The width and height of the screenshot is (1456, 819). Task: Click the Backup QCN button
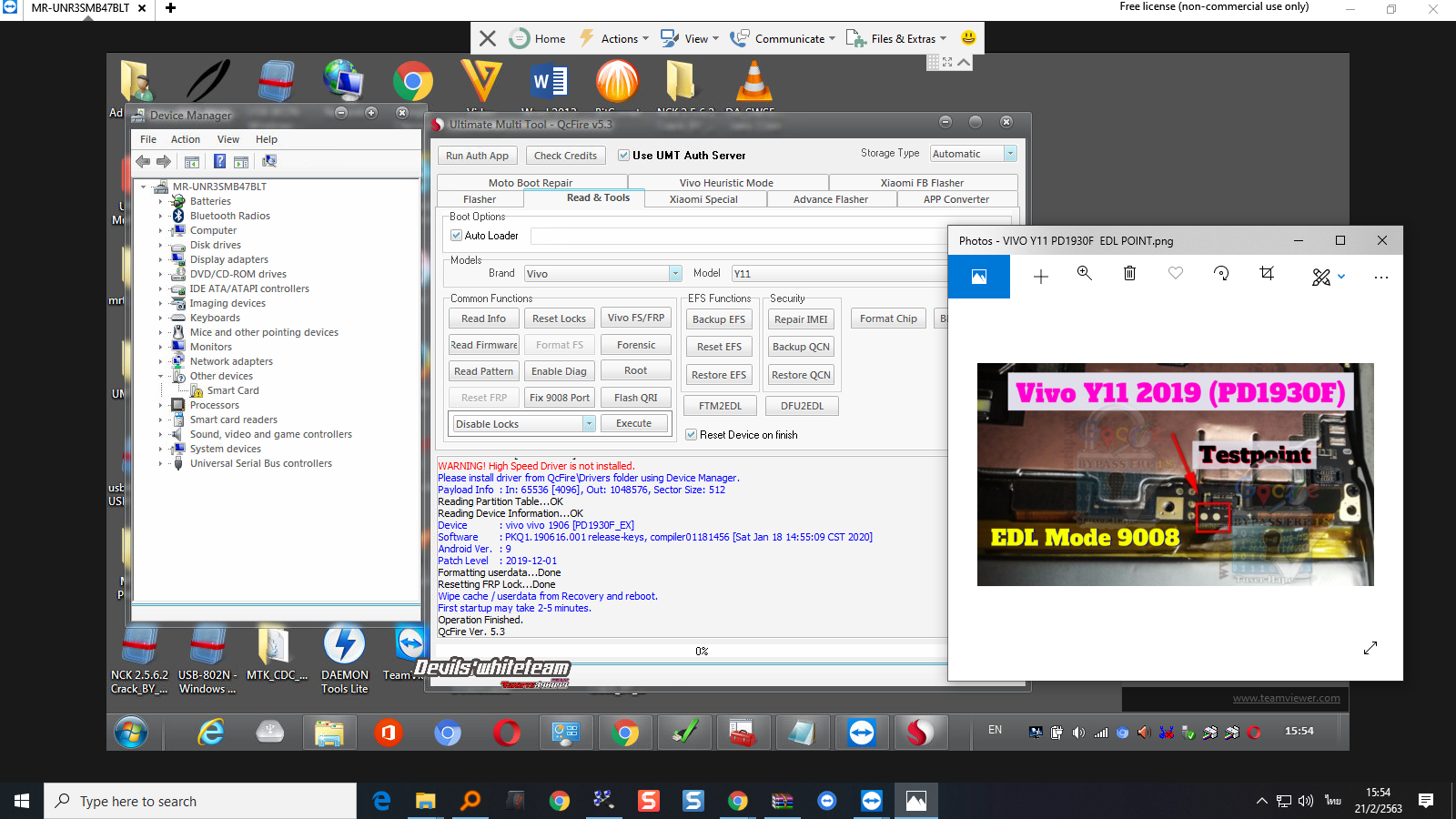pyautogui.click(x=801, y=347)
